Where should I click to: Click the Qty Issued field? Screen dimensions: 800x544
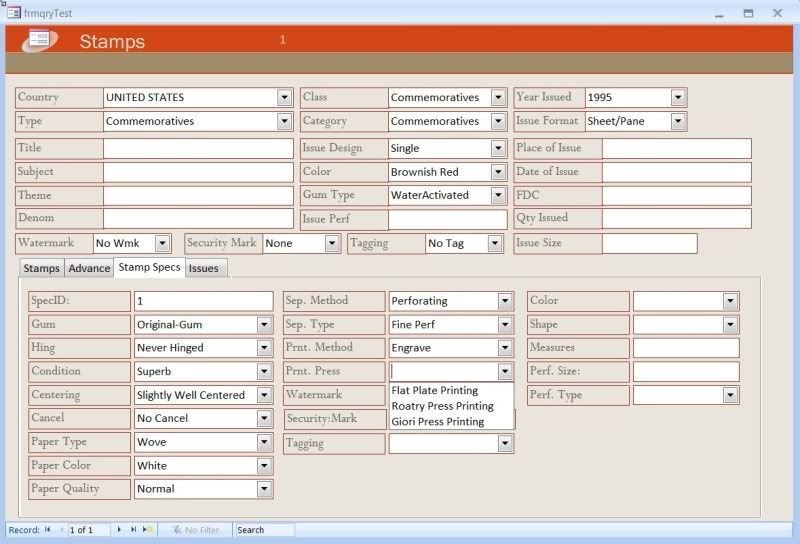point(677,218)
